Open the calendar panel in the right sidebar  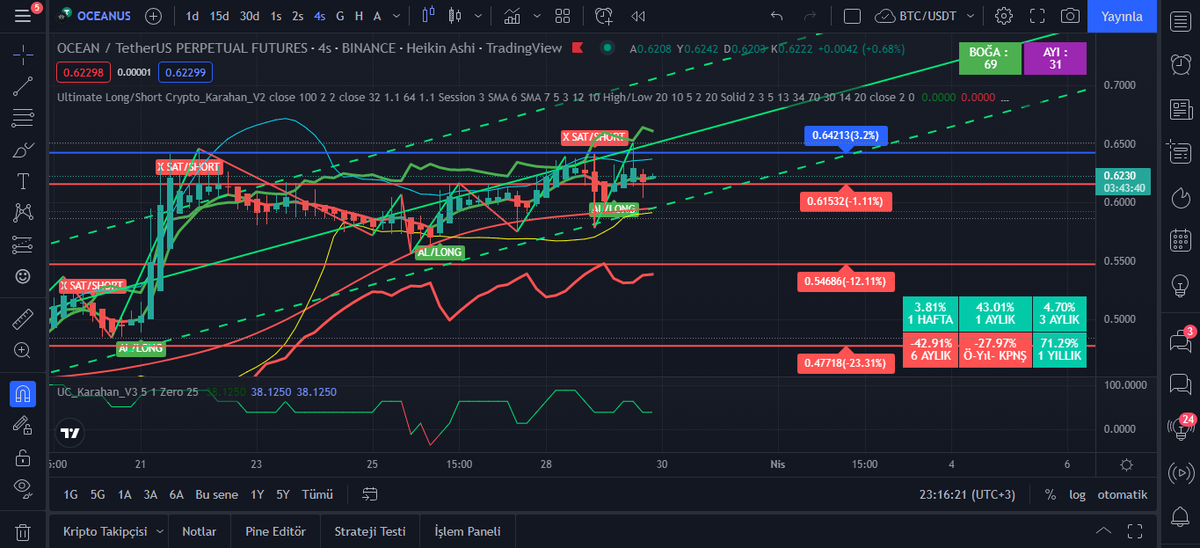(1180, 240)
